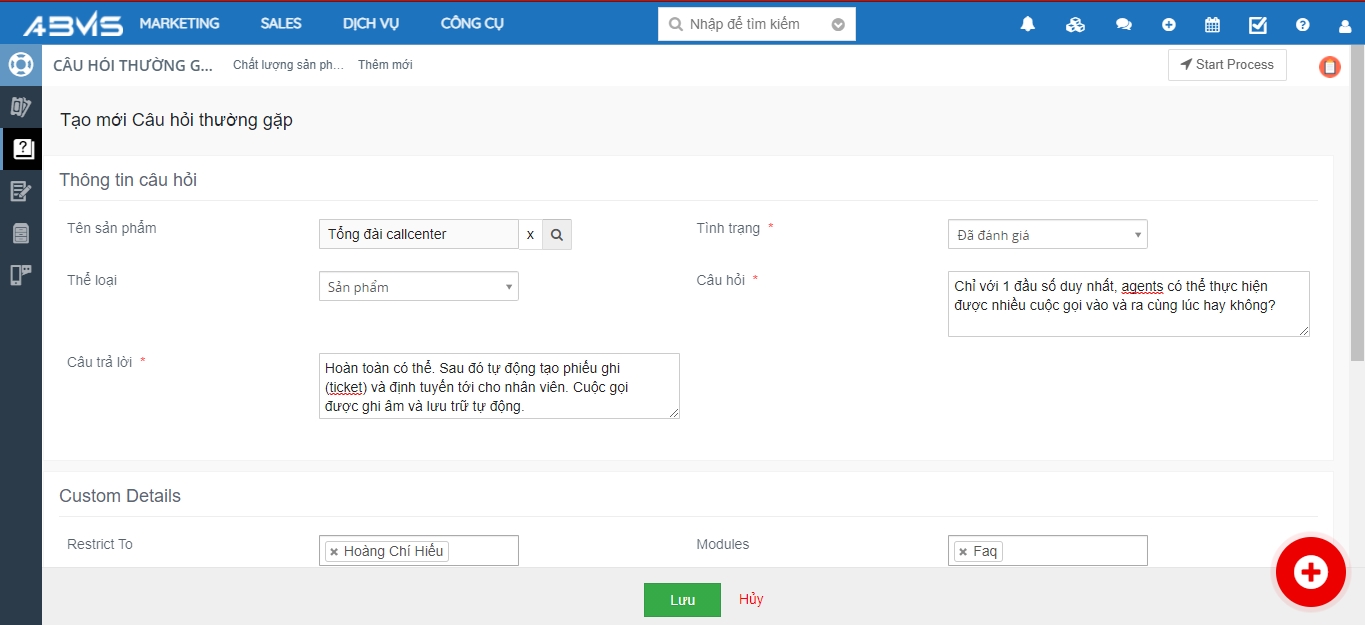The image size is (1365, 625).
Task: Click the lifebuoy support icon in sidebar
Action: 21,65
